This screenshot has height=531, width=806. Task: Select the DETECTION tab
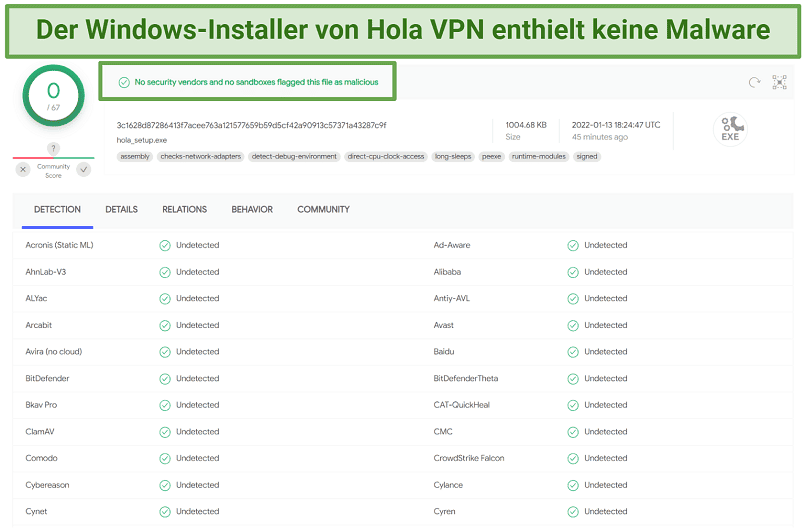click(x=57, y=210)
